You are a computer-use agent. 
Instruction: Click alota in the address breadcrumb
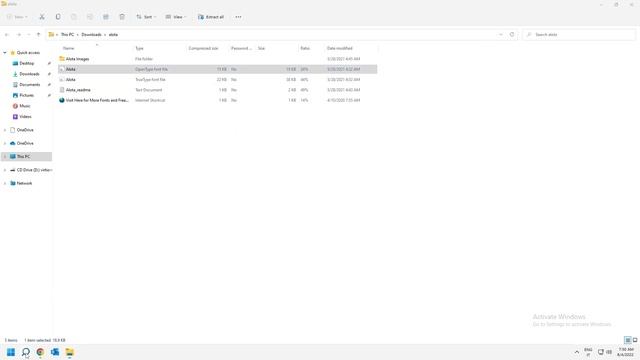click(113, 35)
